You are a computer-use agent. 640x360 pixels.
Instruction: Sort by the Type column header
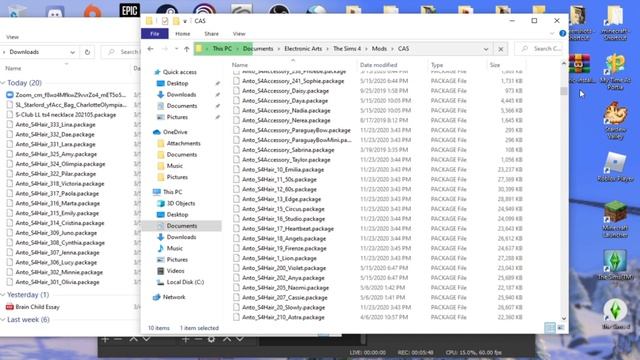[x=437, y=65]
